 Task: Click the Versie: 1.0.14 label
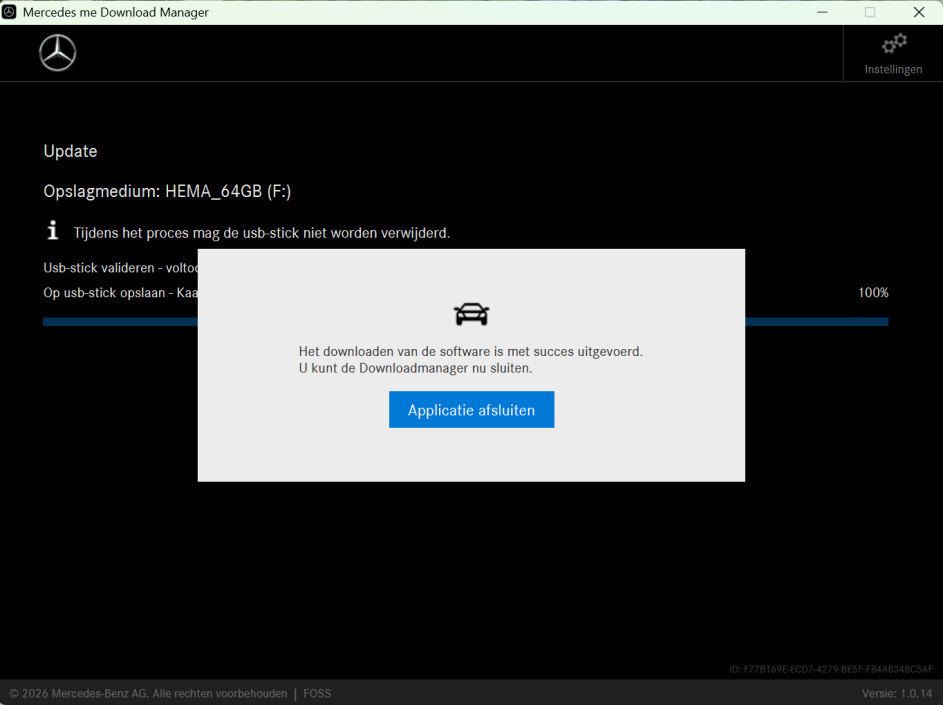[x=897, y=693]
